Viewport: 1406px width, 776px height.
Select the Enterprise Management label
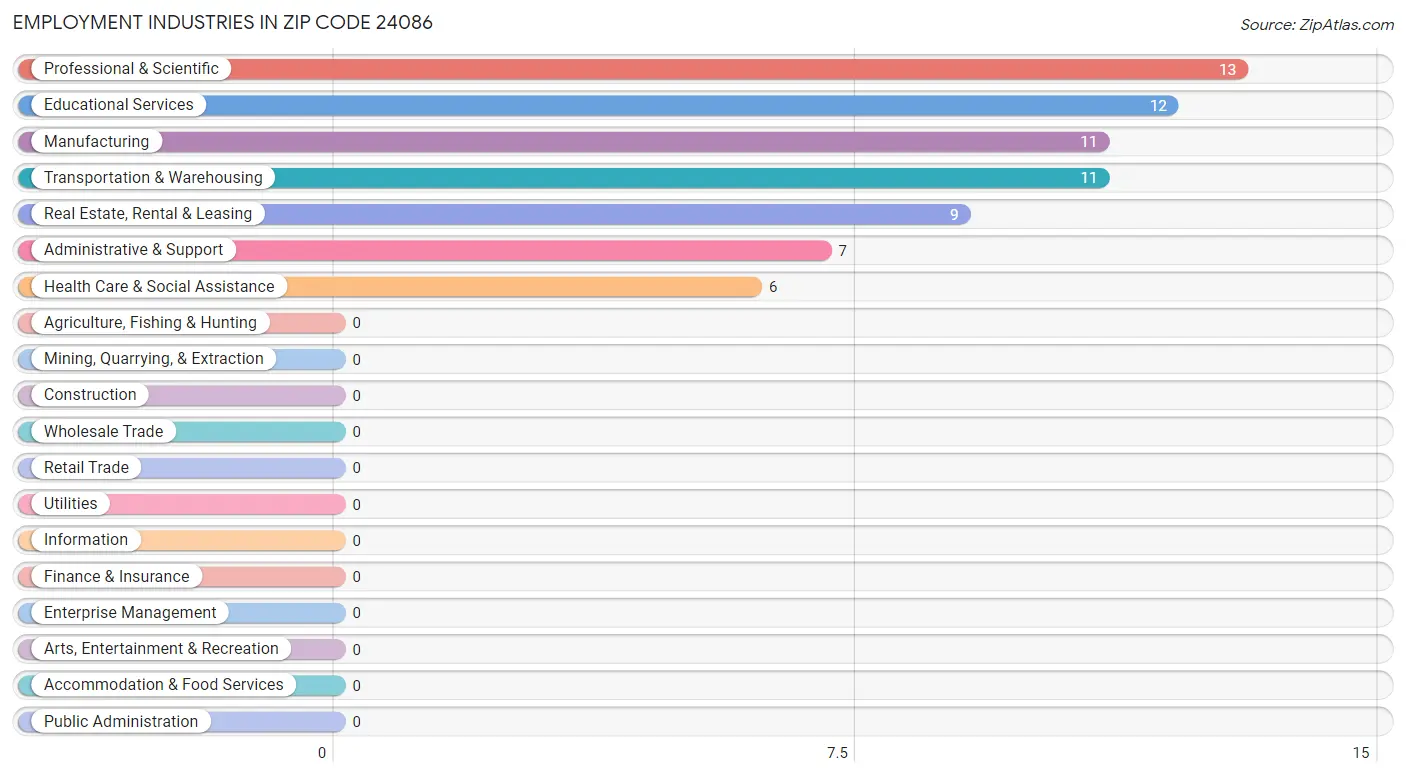point(130,613)
